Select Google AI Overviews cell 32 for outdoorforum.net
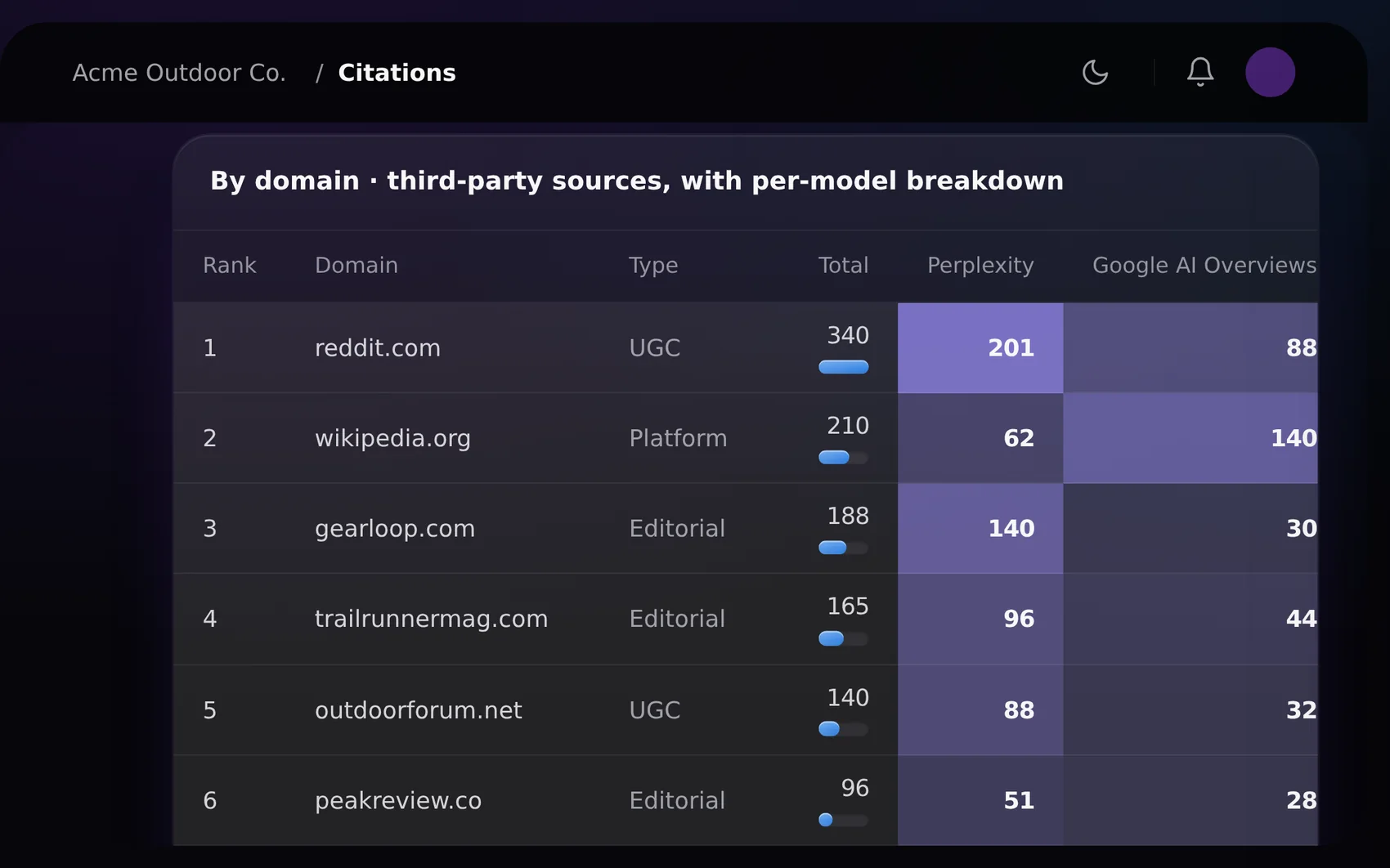The width and height of the screenshot is (1390, 868). (x=1190, y=709)
